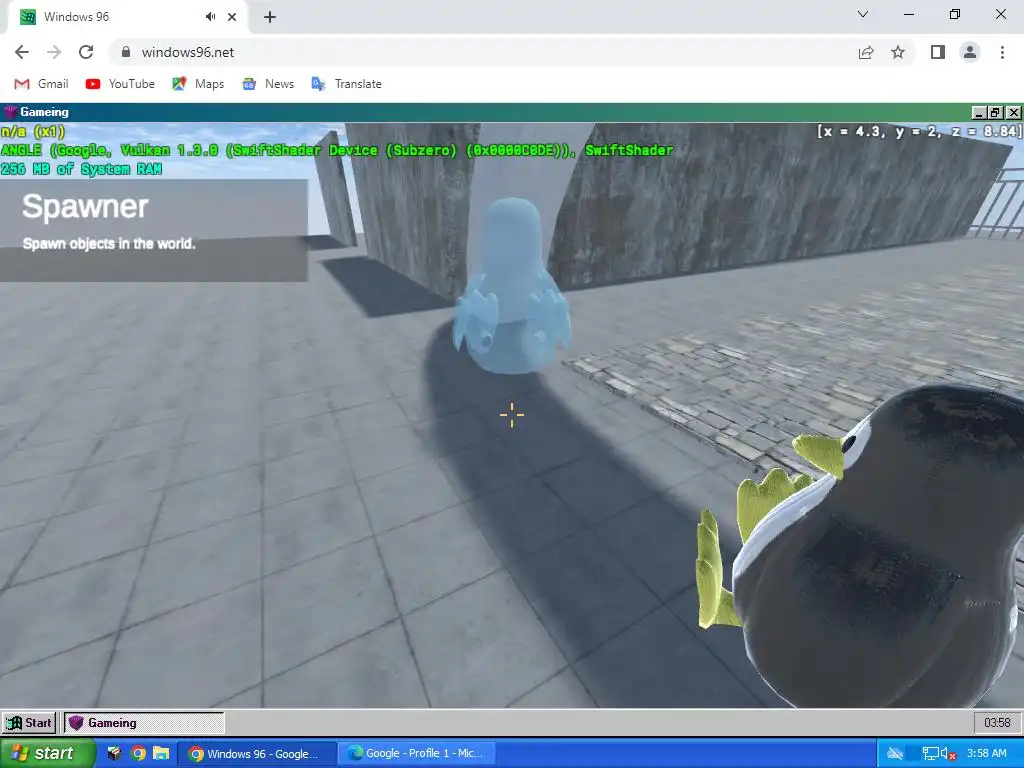The height and width of the screenshot is (768, 1024).
Task: Open a new browser tab
Action: coord(270,17)
